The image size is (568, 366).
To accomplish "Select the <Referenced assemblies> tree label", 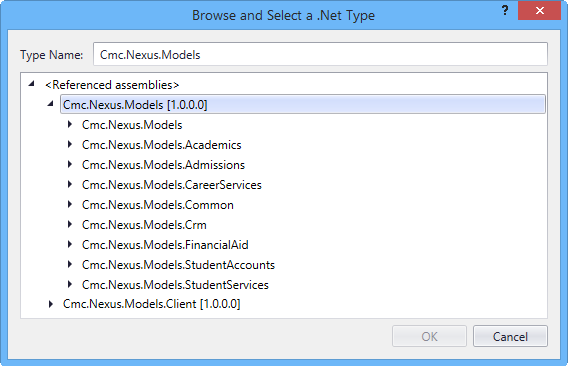I will click(112, 85).
